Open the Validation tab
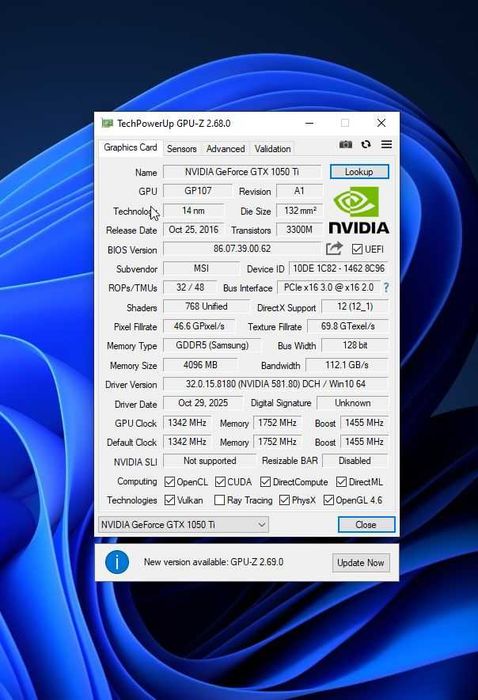This screenshot has width=478, height=700. click(x=273, y=149)
